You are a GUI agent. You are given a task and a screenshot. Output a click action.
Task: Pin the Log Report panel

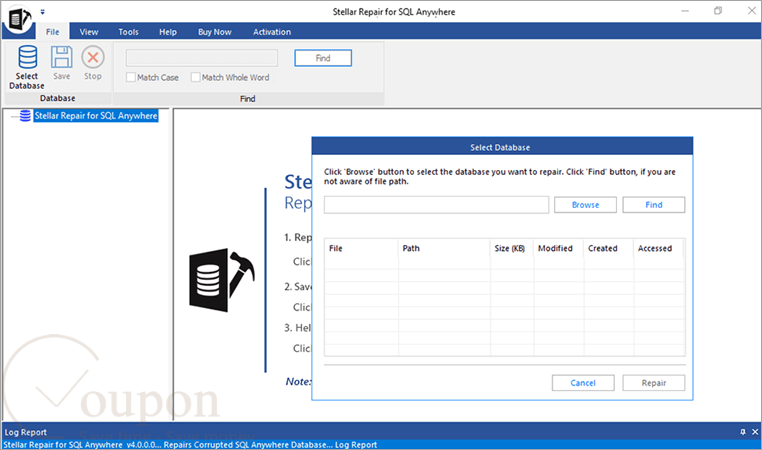click(x=743, y=432)
